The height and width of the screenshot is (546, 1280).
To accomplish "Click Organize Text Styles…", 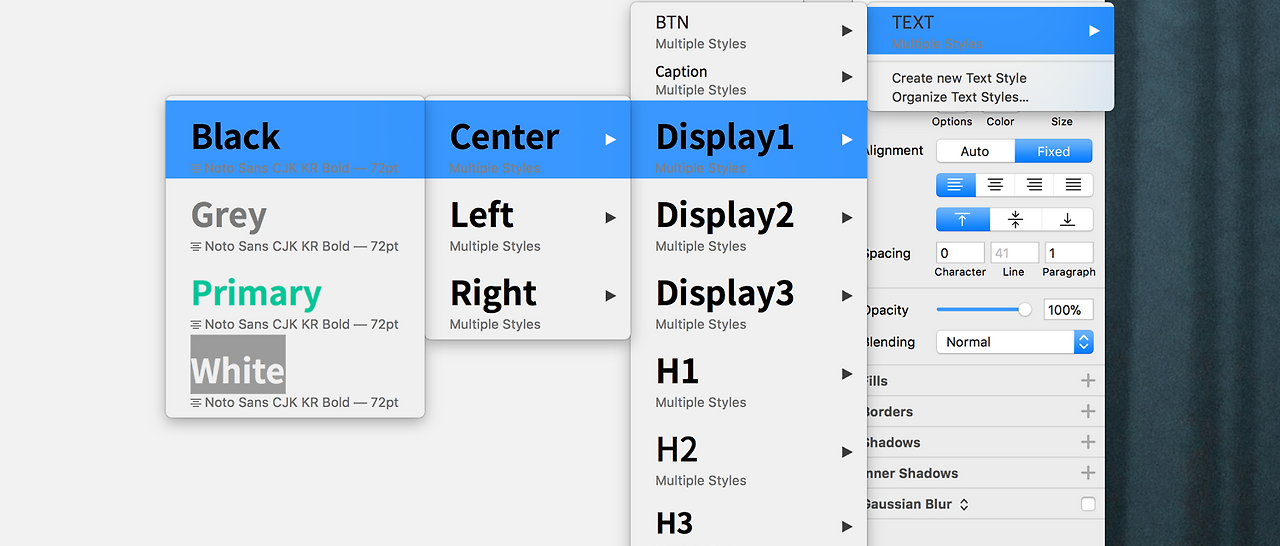I will pos(960,97).
